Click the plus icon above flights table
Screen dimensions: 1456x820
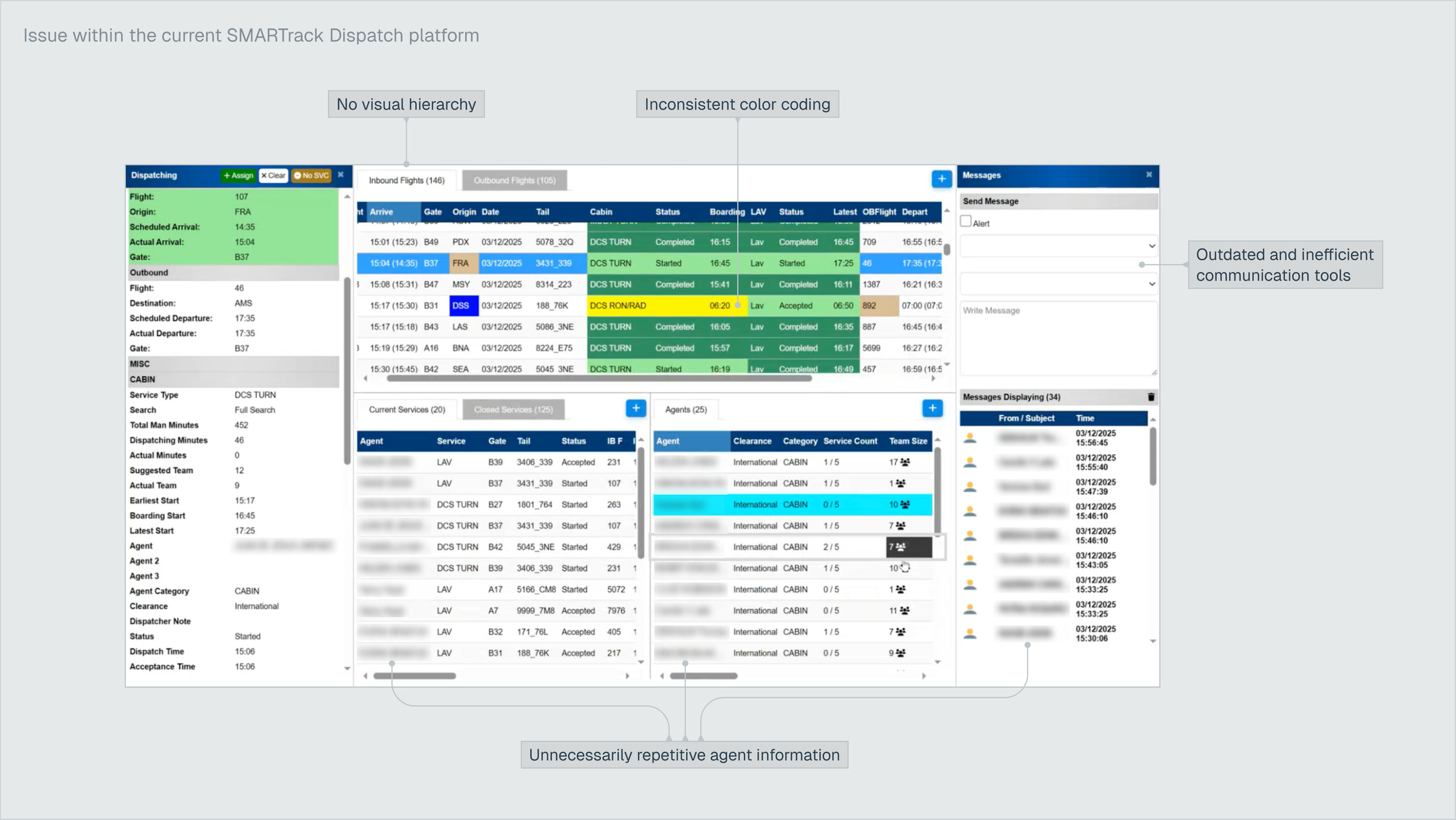[x=942, y=179]
